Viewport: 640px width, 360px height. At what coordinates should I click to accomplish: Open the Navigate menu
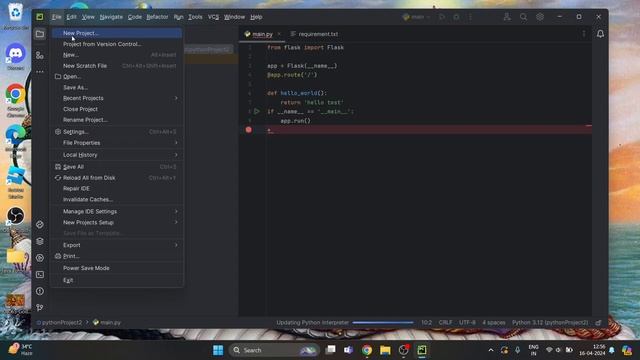[111, 17]
